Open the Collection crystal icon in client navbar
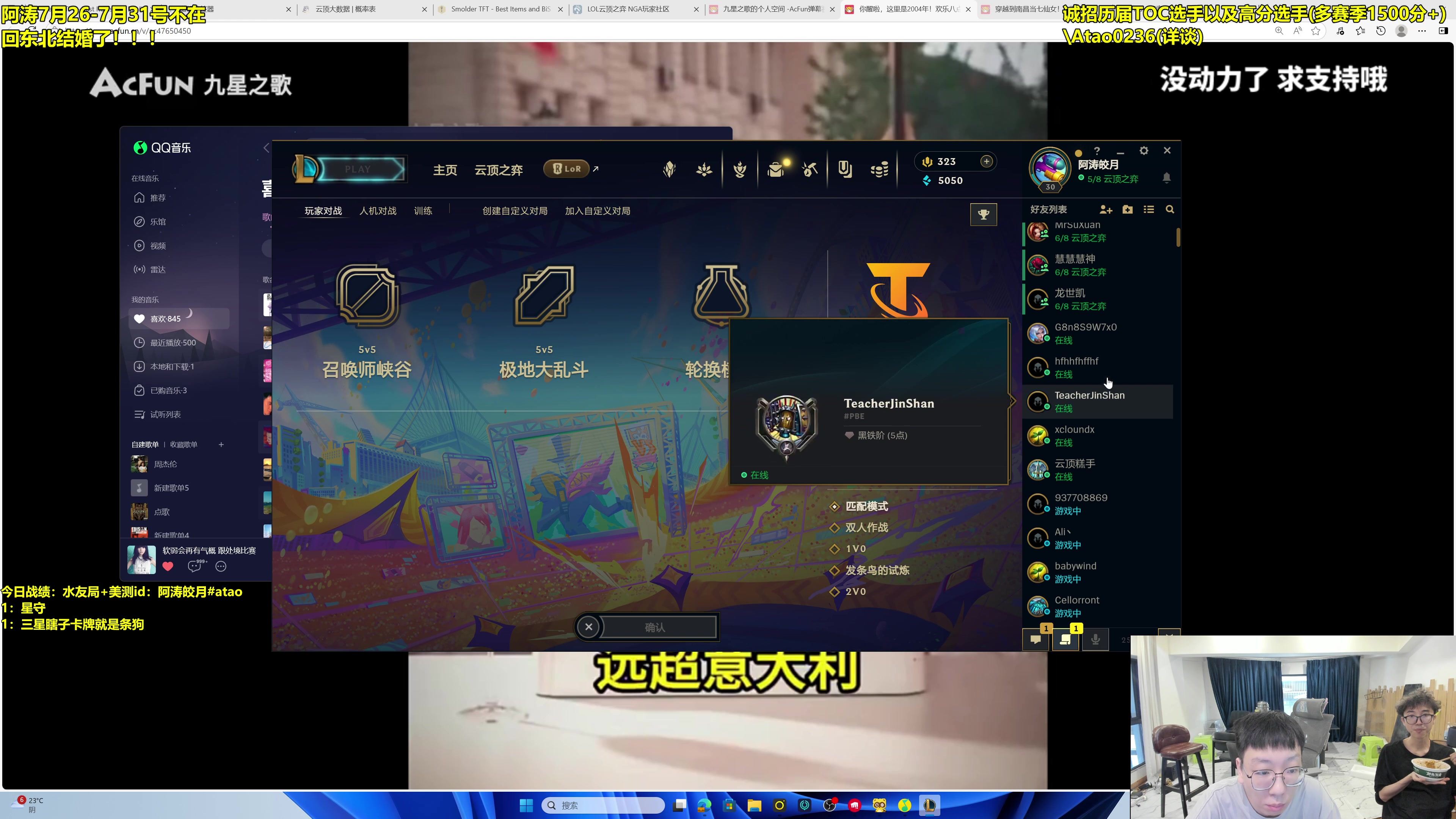 pos(669,169)
